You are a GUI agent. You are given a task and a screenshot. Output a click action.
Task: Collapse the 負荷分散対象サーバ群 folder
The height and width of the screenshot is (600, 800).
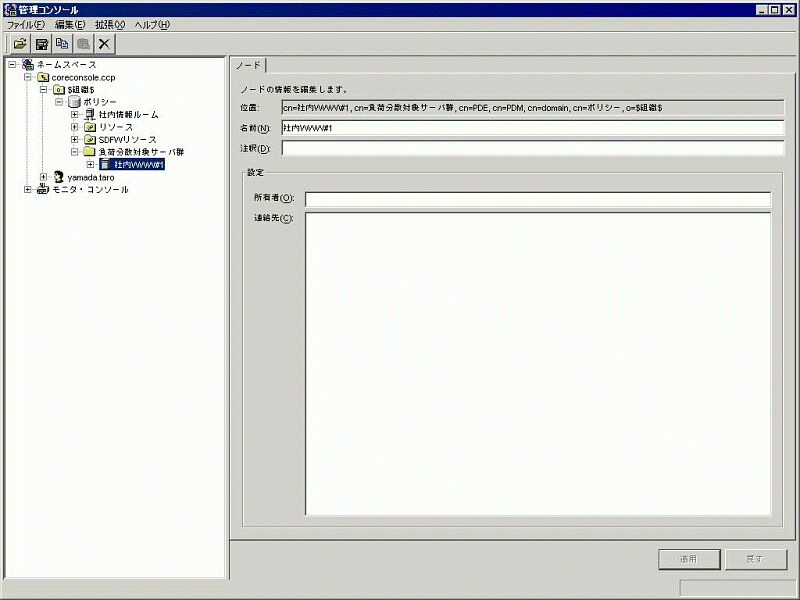pos(75,152)
